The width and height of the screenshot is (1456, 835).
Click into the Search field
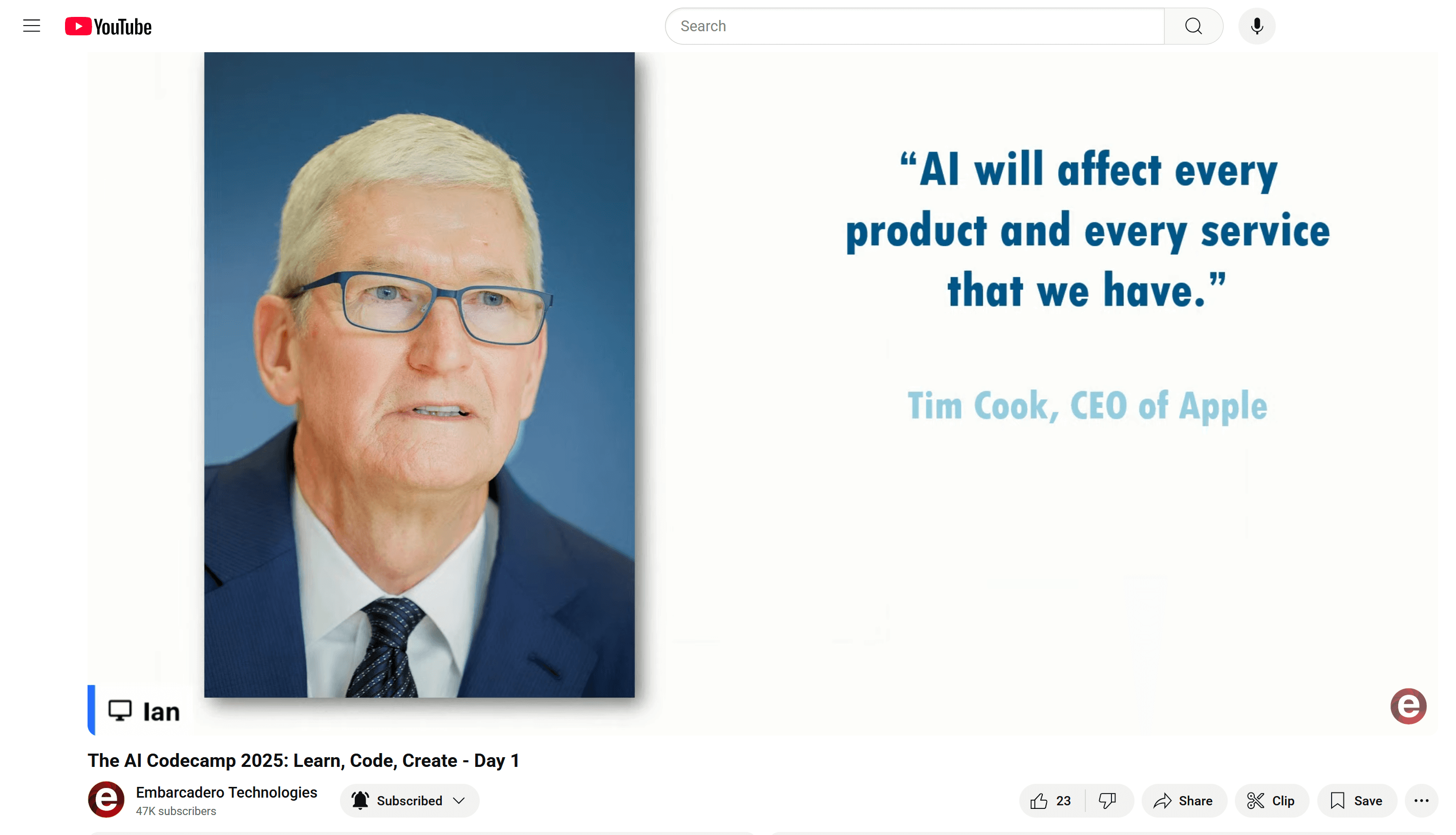pyautogui.click(x=915, y=26)
